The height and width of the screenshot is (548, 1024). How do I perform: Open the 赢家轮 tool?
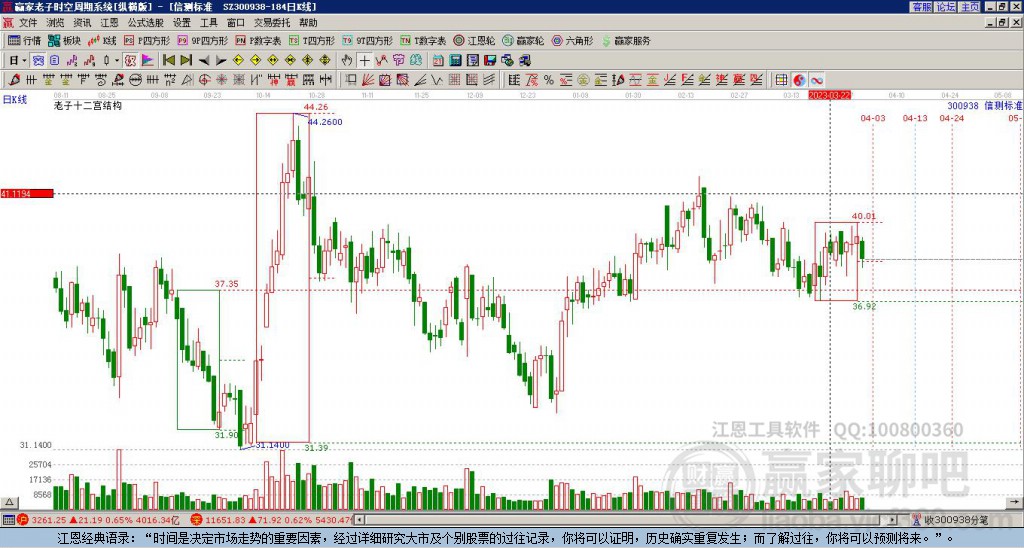(523, 40)
